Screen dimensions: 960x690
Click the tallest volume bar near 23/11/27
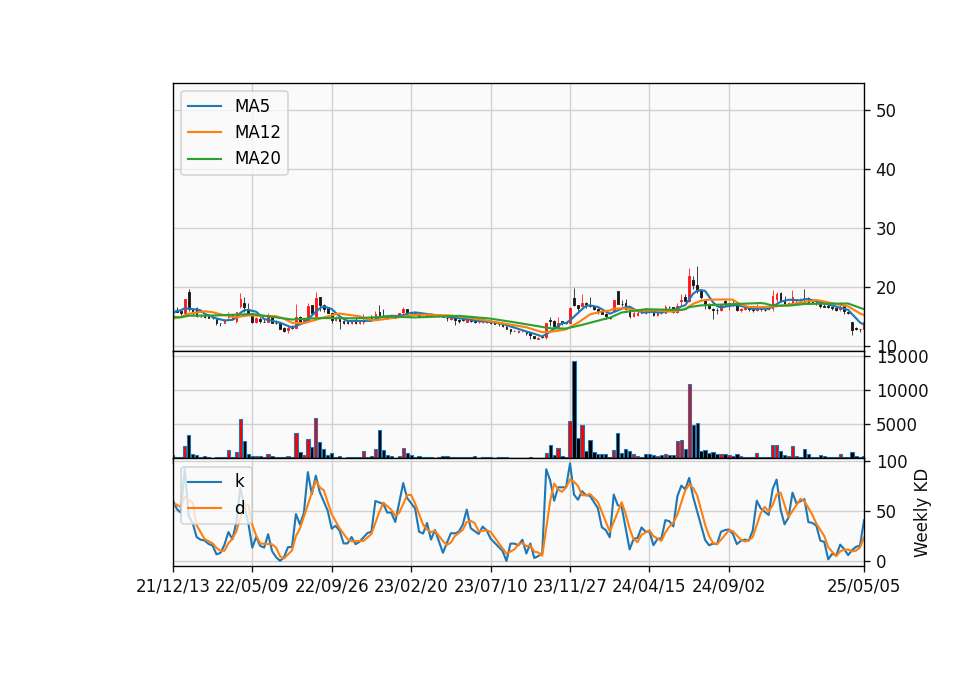[x=574, y=410]
